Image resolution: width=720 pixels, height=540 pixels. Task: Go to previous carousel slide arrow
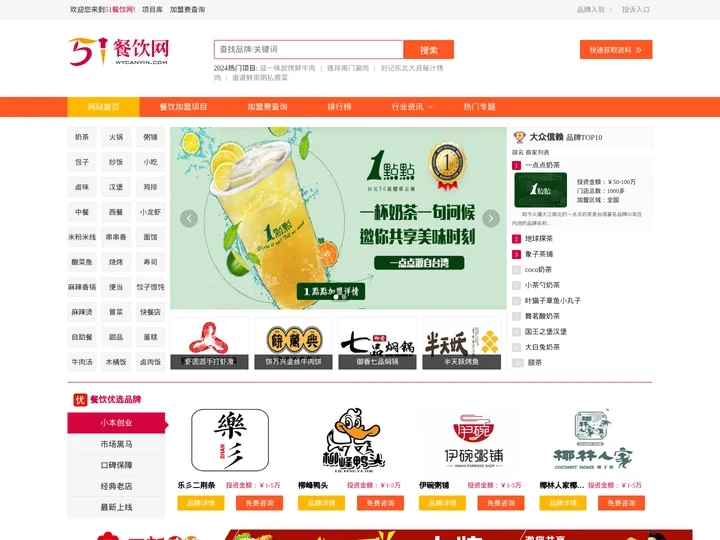click(x=189, y=218)
